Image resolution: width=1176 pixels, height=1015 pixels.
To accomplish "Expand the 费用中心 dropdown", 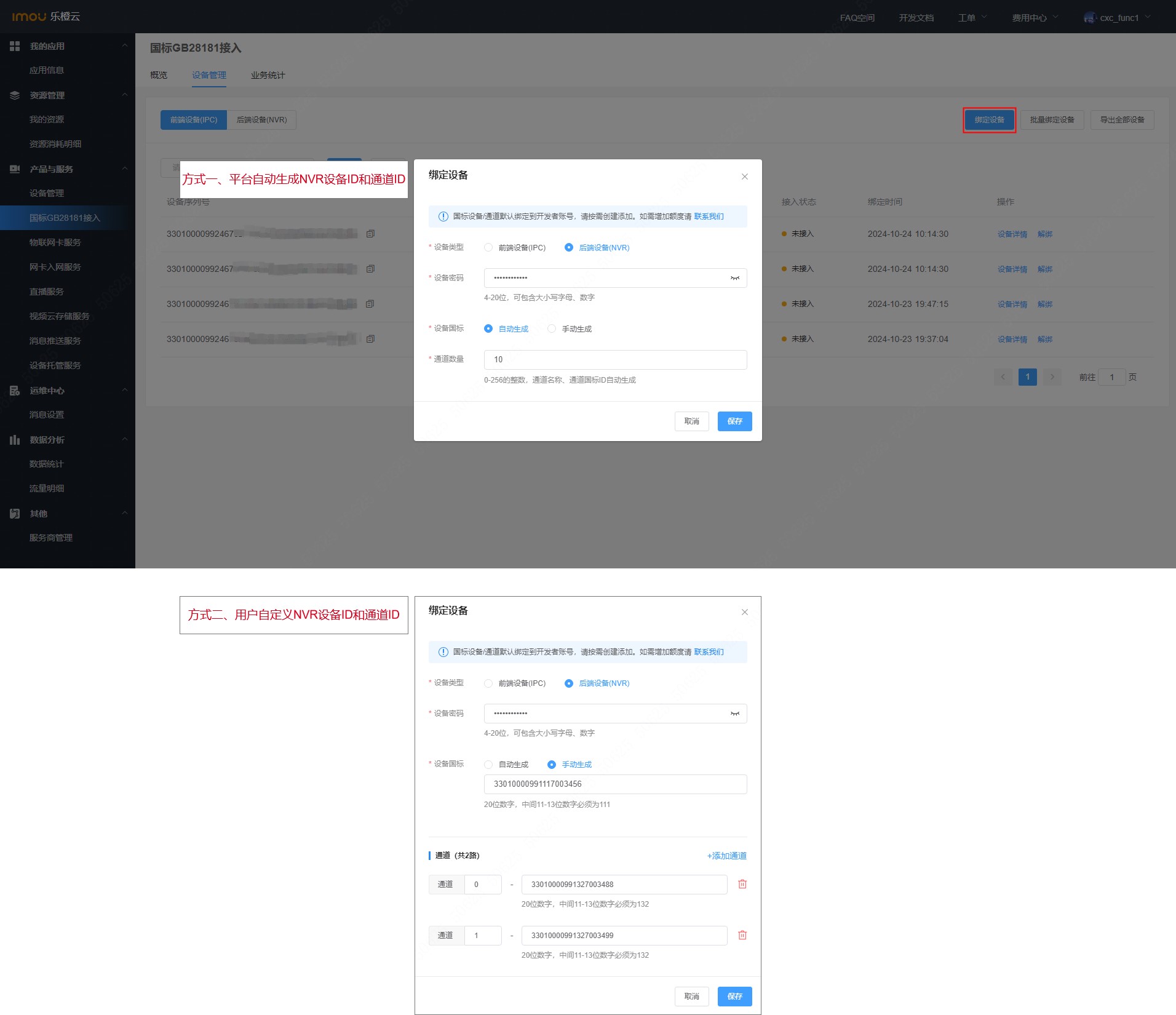I will [1035, 18].
